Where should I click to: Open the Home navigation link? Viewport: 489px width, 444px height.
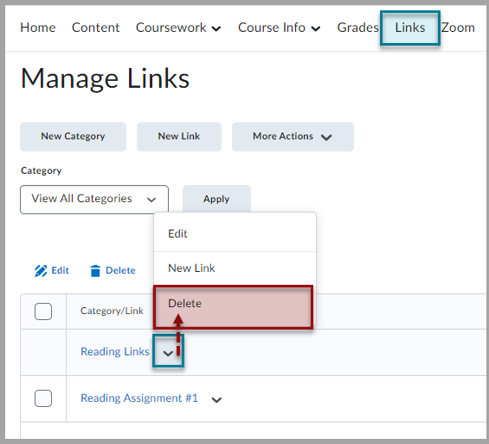point(38,27)
